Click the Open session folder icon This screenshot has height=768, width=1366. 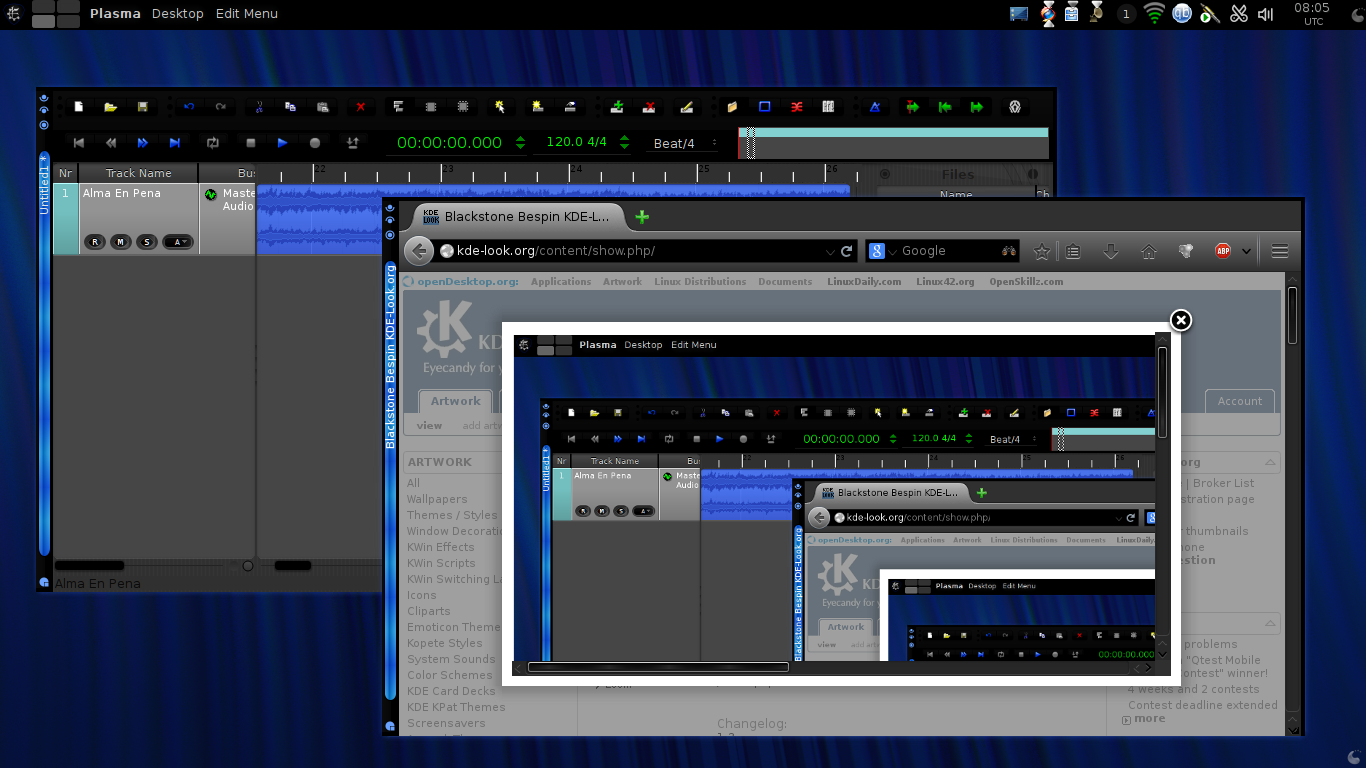pos(110,107)
